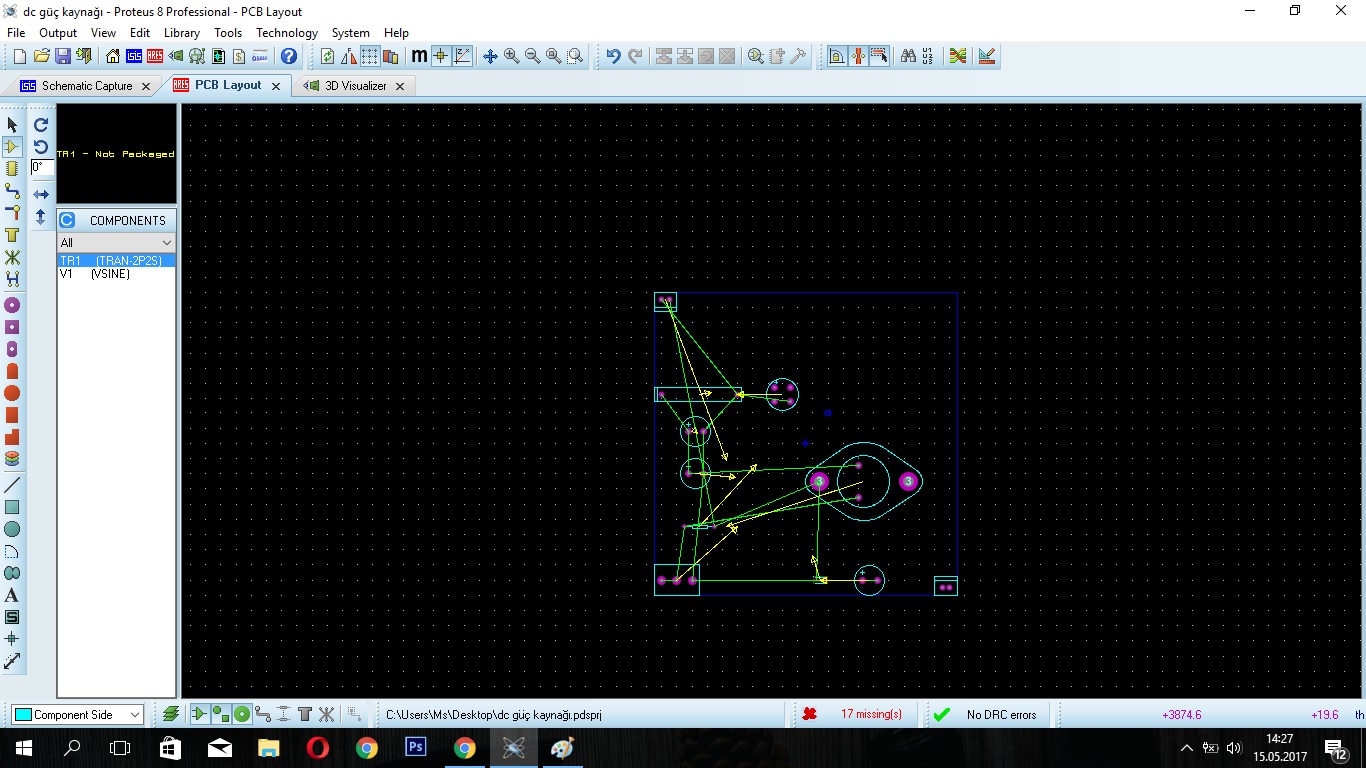Select the Via Mode tool

click(12, 212)
